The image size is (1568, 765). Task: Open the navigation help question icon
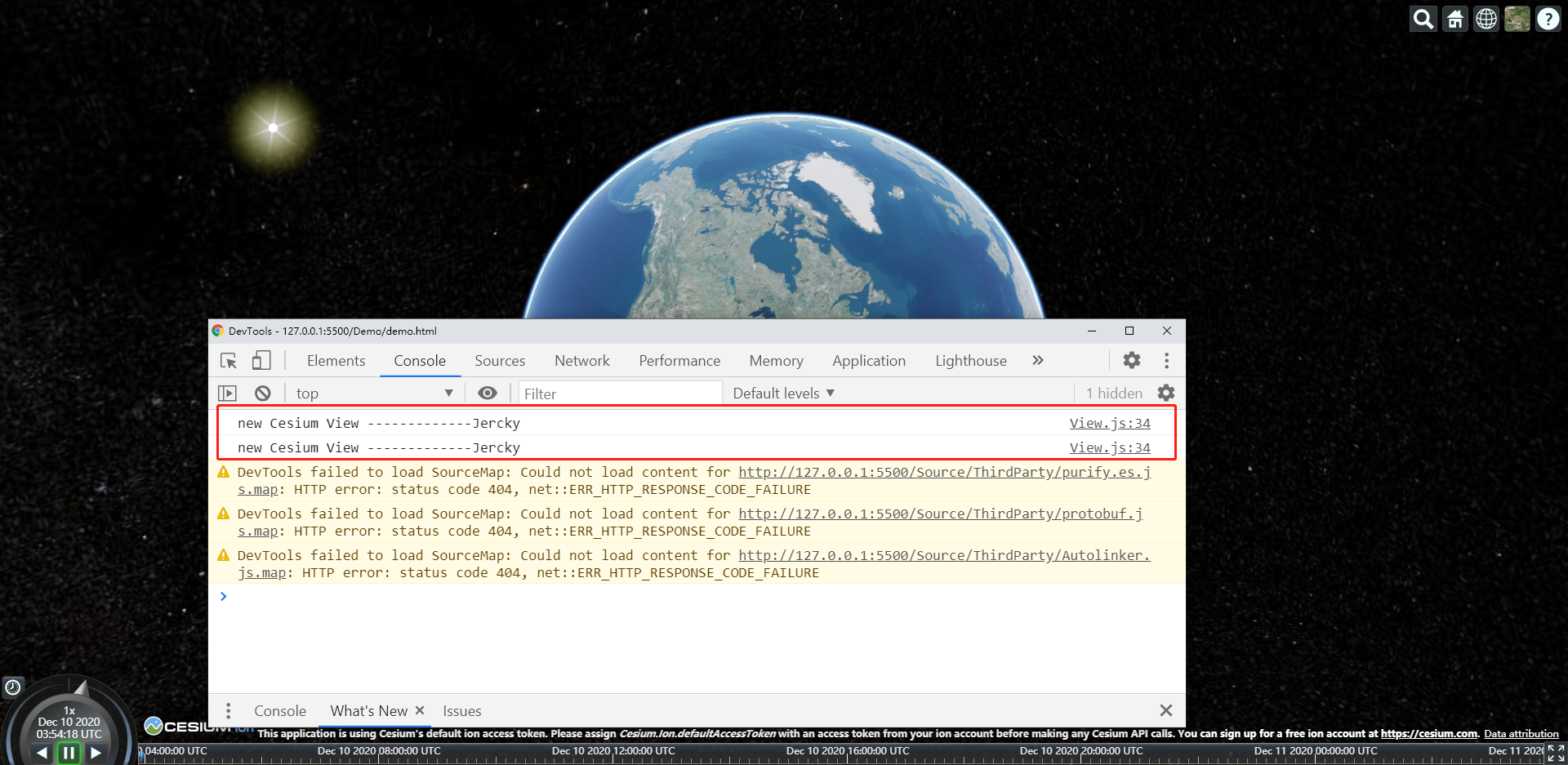point(1548,19)
